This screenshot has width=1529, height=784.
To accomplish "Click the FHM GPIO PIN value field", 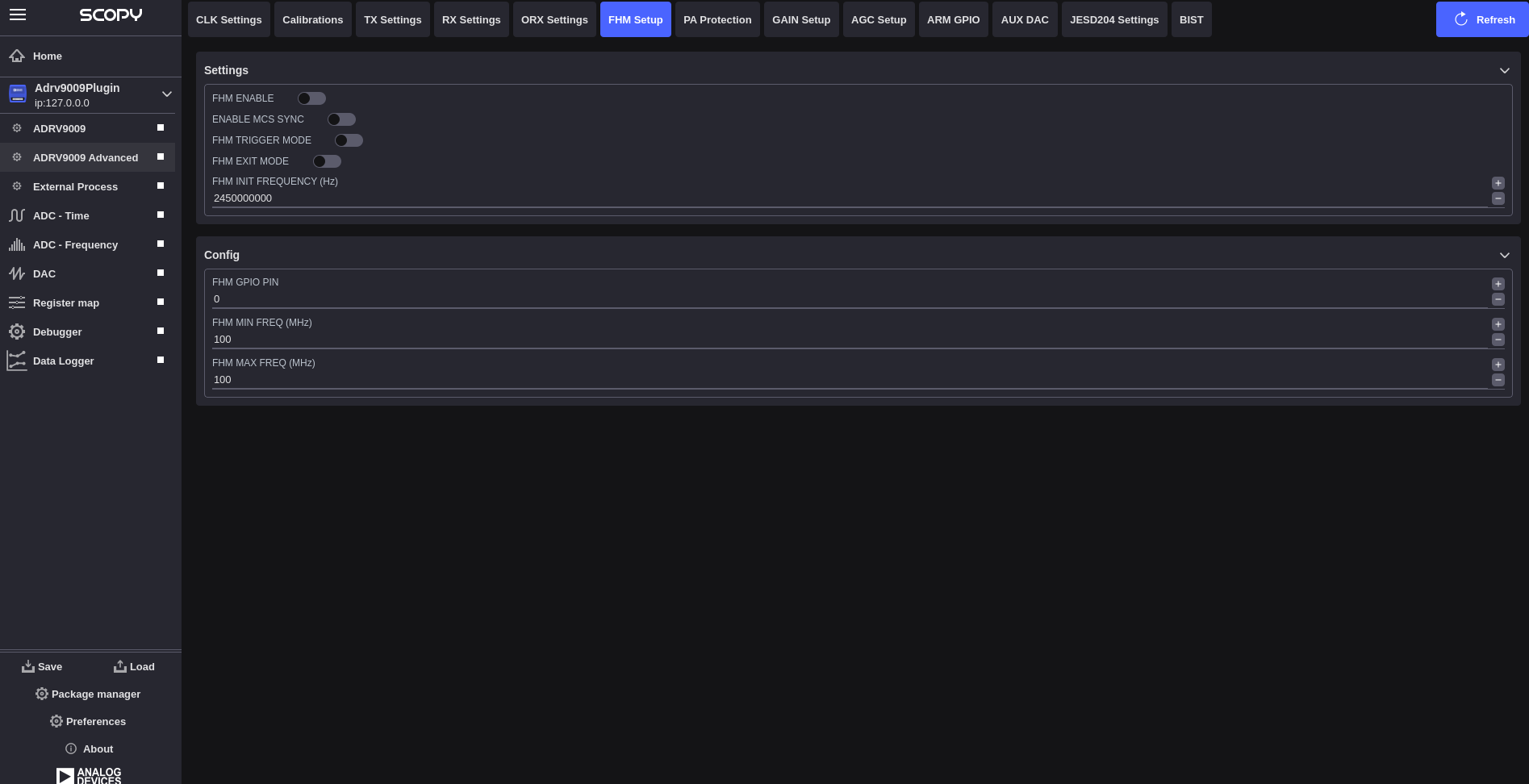I will [850, 299].
